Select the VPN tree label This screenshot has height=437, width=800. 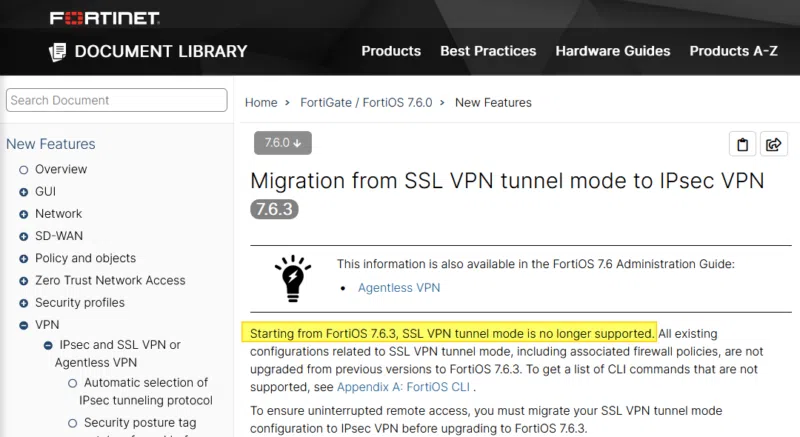click(x=47, y=325)
